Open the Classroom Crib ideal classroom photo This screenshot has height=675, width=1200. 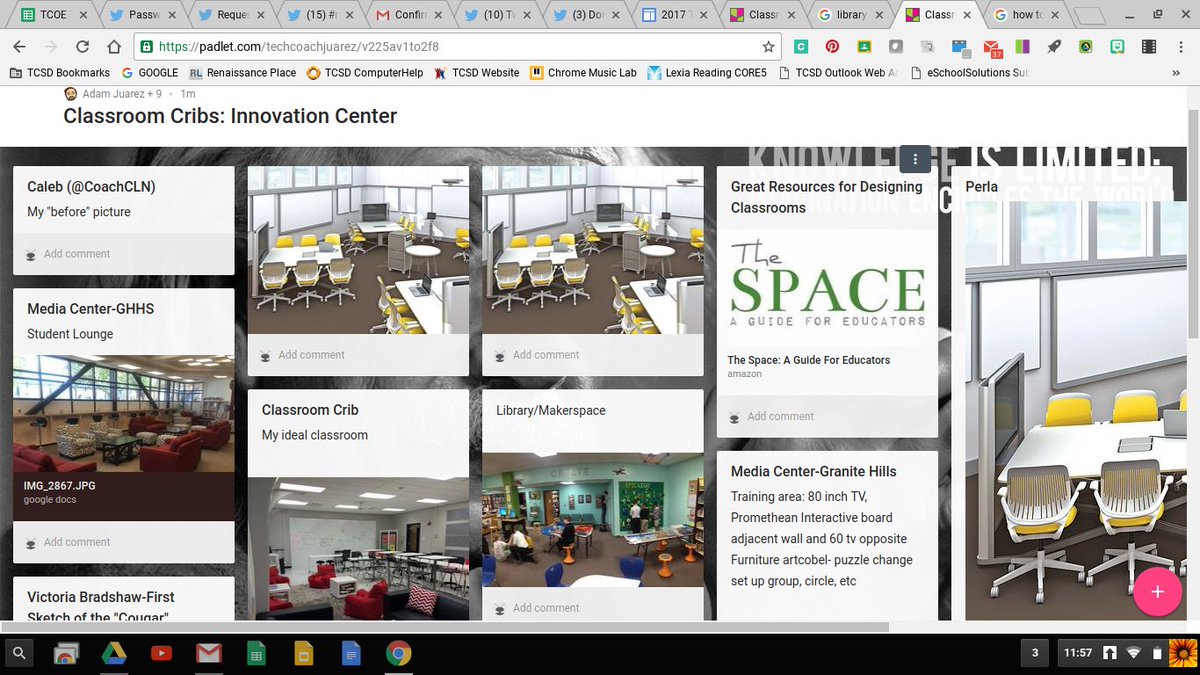[x=358, y=548]
